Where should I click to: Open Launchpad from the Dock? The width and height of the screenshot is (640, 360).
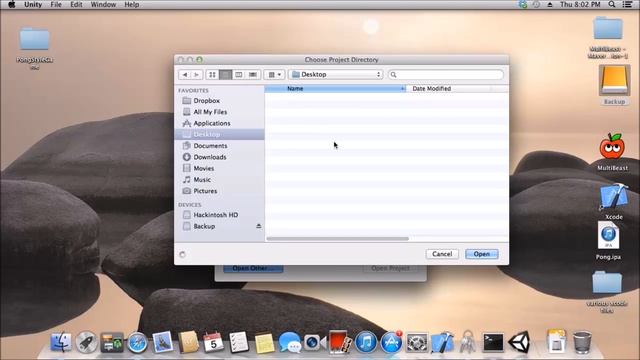(x=86, y=342)
